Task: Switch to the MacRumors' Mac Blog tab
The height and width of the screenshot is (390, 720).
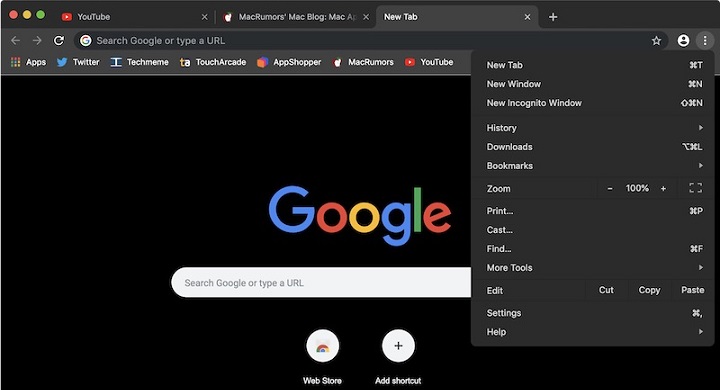Action: click(x=295, y=17)
